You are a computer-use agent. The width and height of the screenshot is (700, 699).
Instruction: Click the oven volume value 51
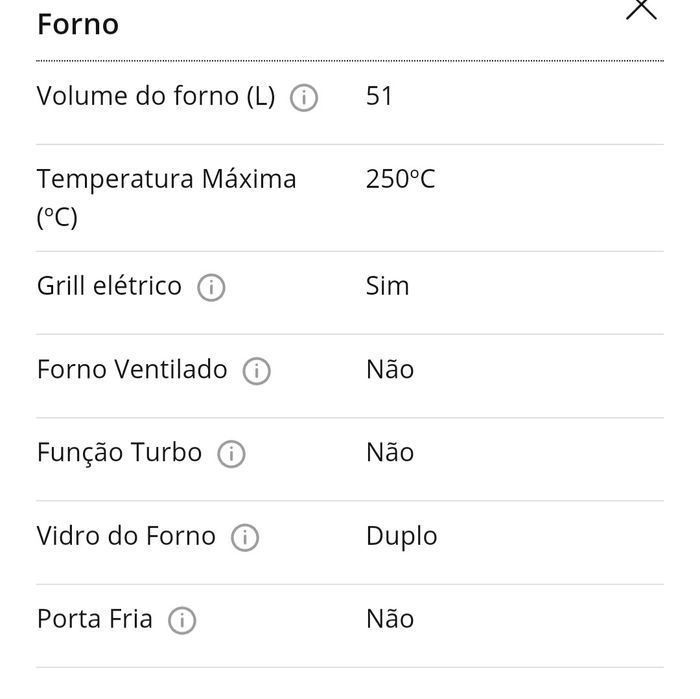(380, 96)
